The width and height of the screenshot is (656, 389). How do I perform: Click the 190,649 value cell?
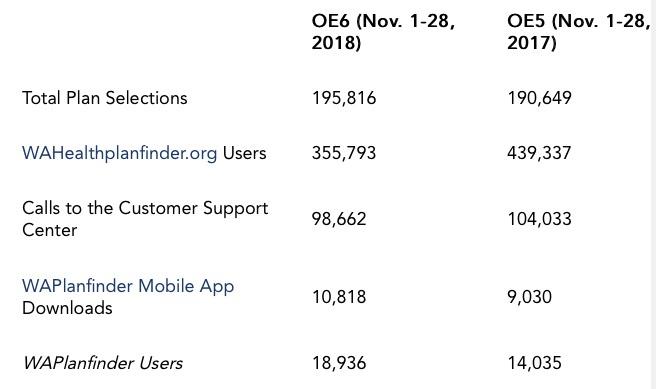(x=539, y=98)
